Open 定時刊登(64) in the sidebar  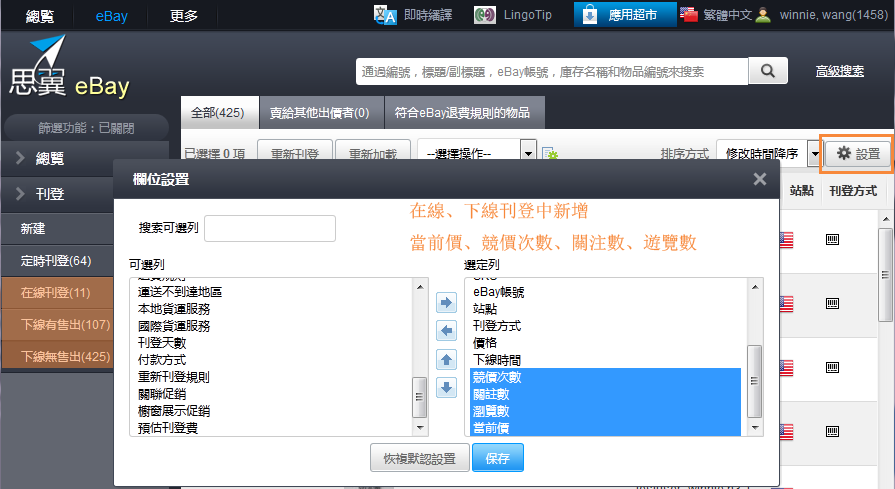tap(58, 261)
